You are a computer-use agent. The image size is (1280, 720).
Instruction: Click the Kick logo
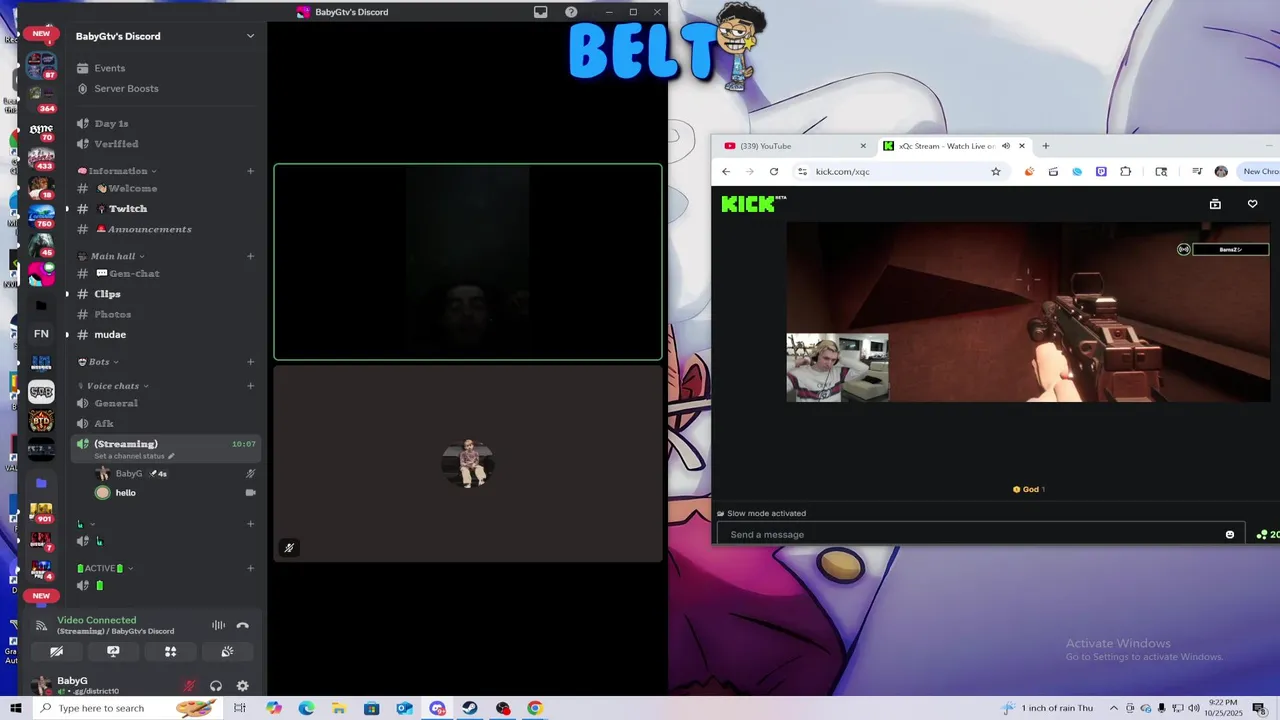pyautogui.click(x=752, y=204)
